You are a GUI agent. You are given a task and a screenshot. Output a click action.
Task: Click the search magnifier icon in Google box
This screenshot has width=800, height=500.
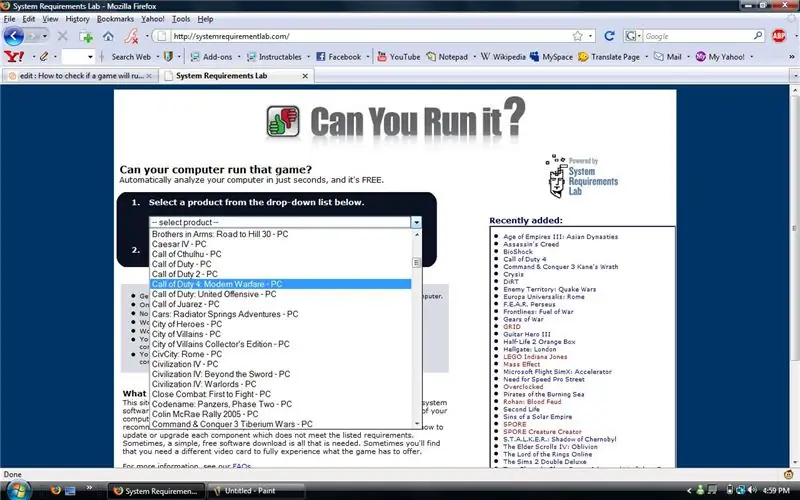758,36
